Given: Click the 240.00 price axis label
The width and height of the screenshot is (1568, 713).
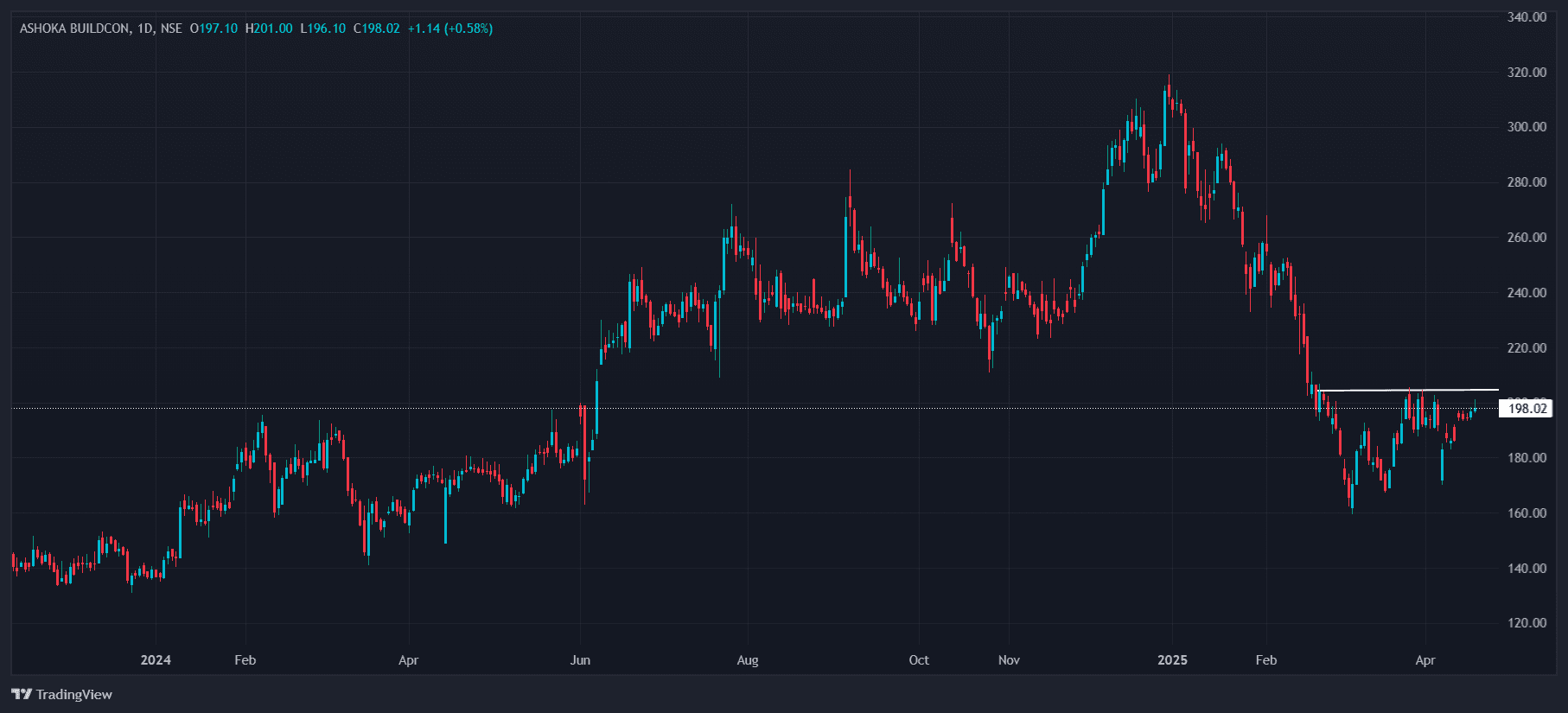Looking at the screenshot, I should tap(1527, 293).
